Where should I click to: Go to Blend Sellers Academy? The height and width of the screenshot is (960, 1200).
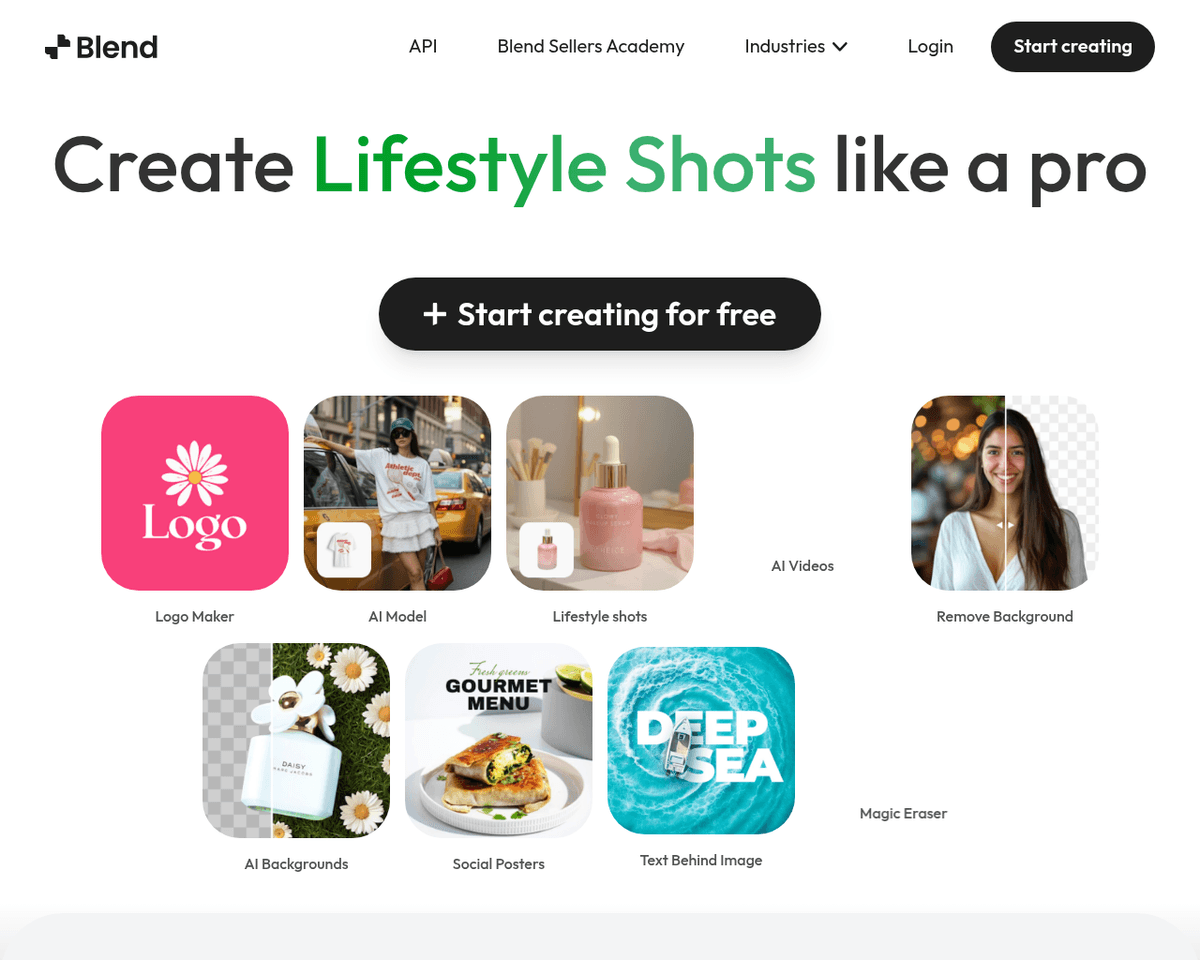pyautogui.click(x=591, y=47)
